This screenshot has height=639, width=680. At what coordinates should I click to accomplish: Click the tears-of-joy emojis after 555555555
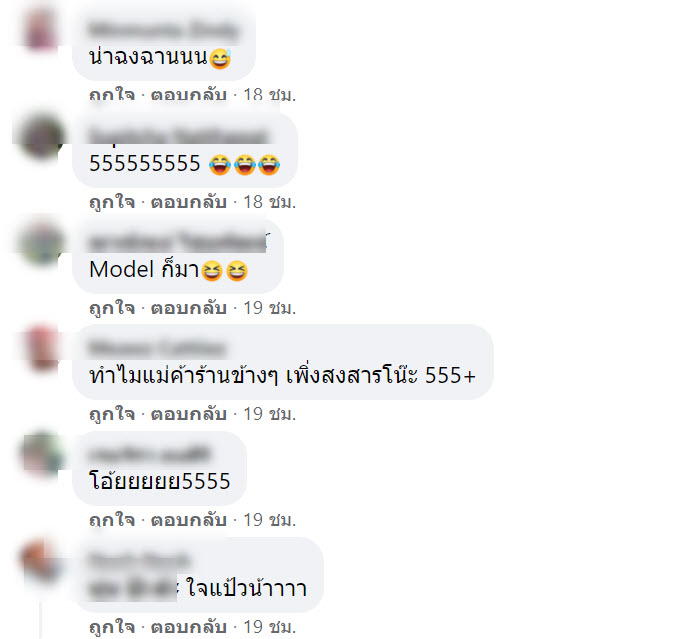click(244, 165)
